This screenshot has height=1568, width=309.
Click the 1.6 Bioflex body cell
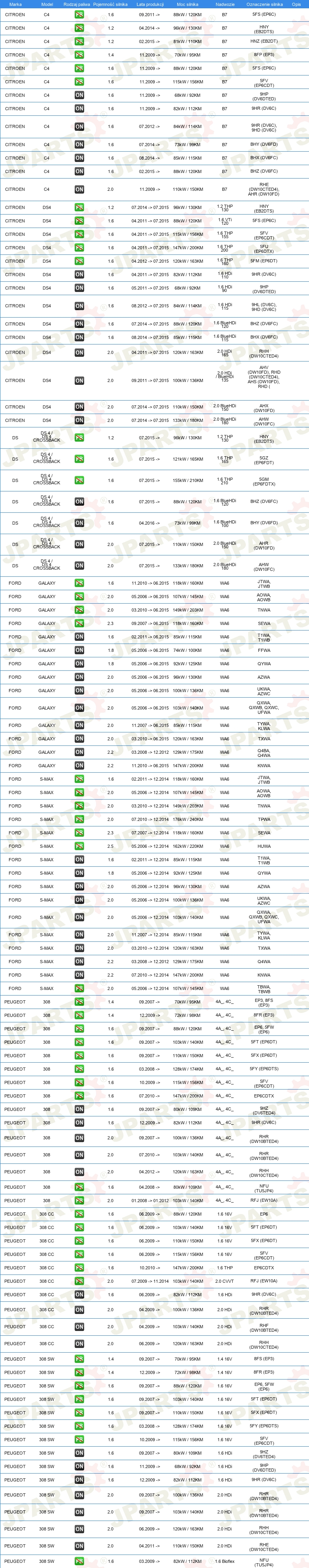pyautogui.click(x=224, y=1561)
